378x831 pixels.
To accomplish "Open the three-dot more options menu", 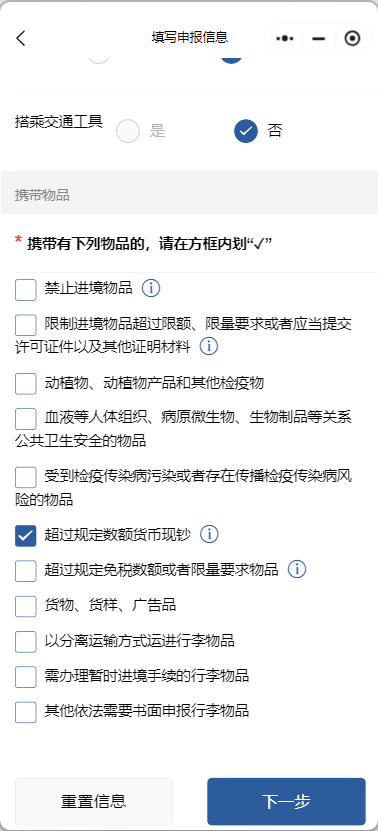I will pos(285,39).
